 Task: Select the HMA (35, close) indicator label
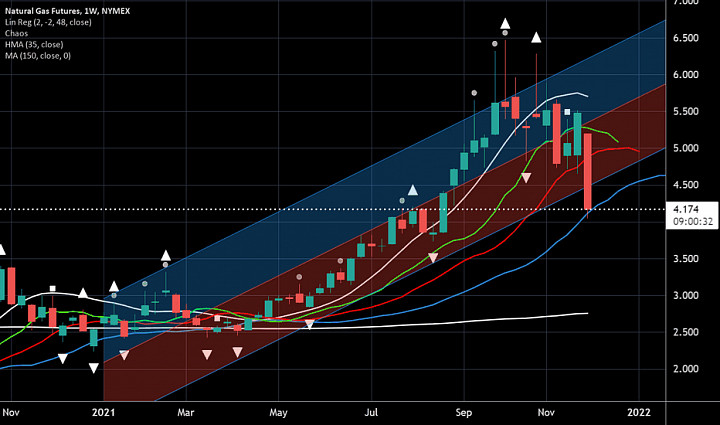(34, 45)
